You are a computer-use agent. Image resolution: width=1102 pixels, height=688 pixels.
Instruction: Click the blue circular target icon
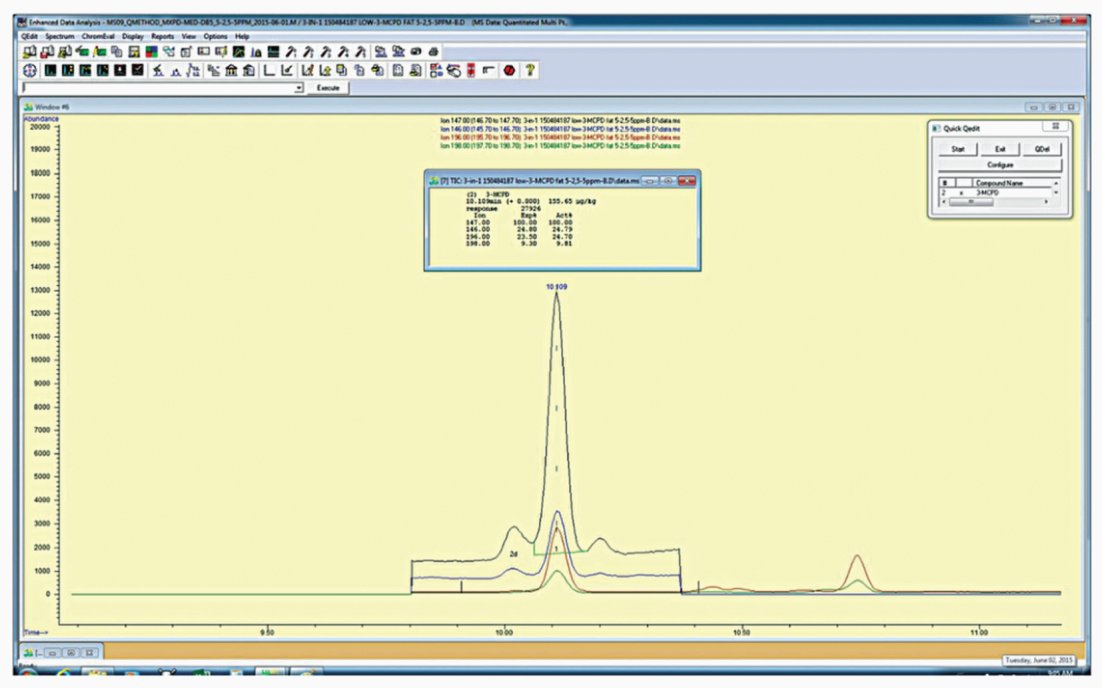coord(30,70)
